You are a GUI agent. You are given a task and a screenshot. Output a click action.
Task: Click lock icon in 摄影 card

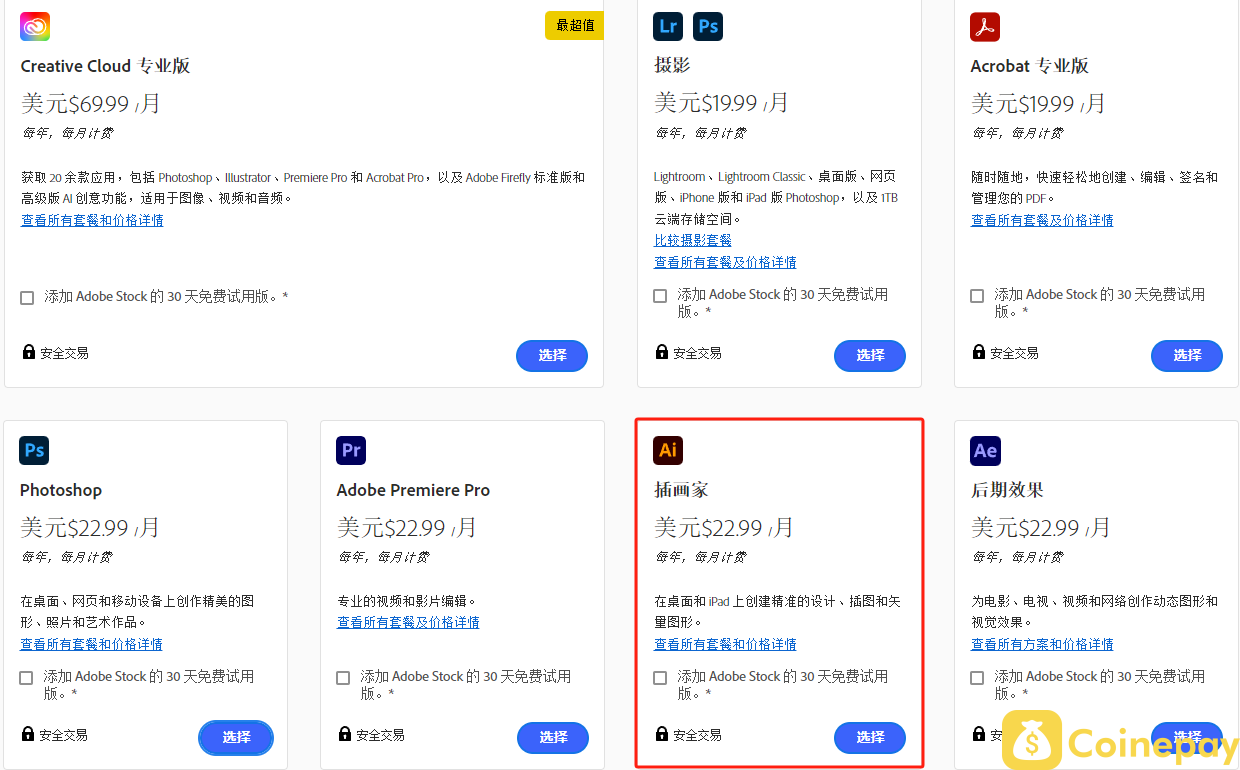point(661,352)
